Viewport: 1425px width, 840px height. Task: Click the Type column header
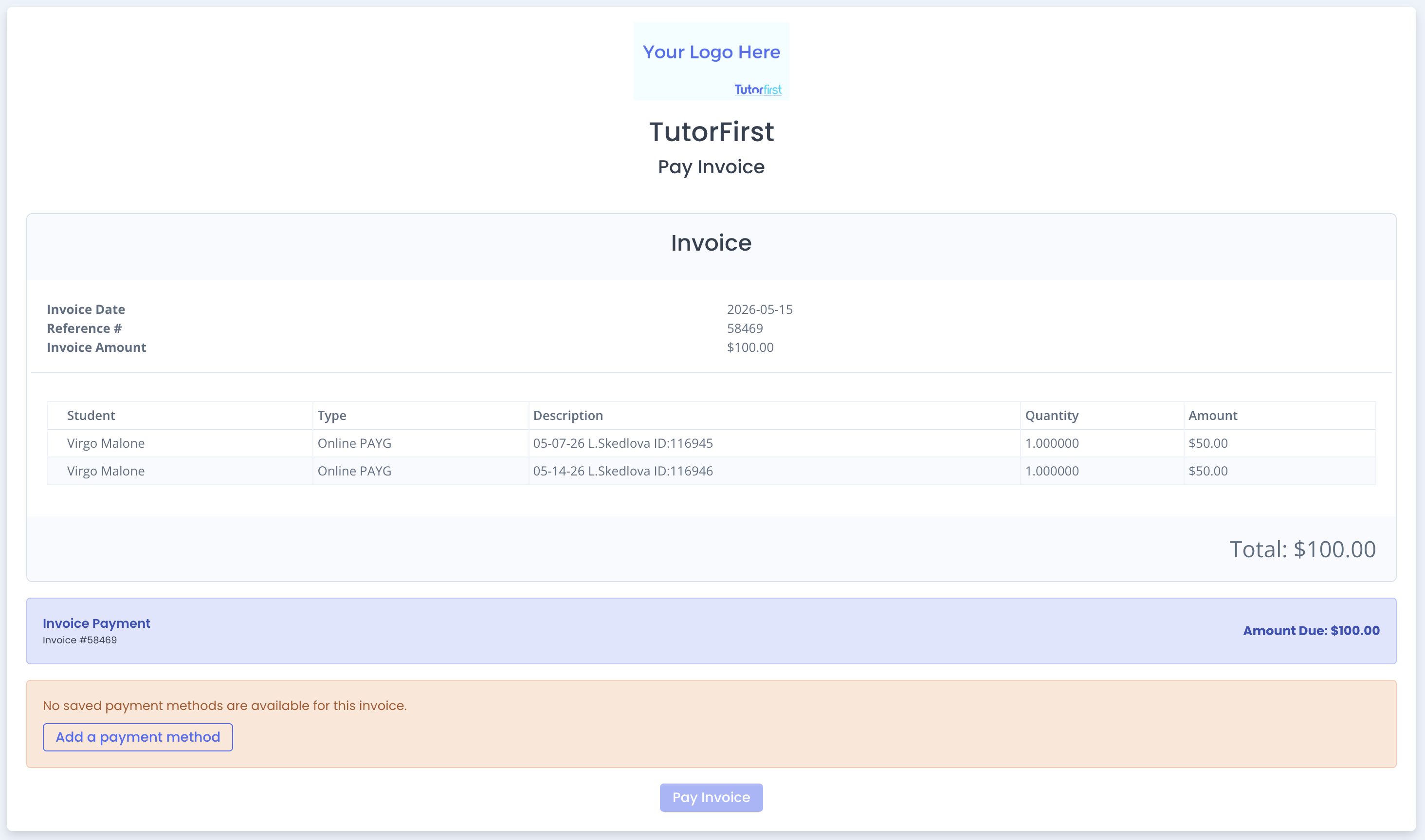tap(331, 416)
